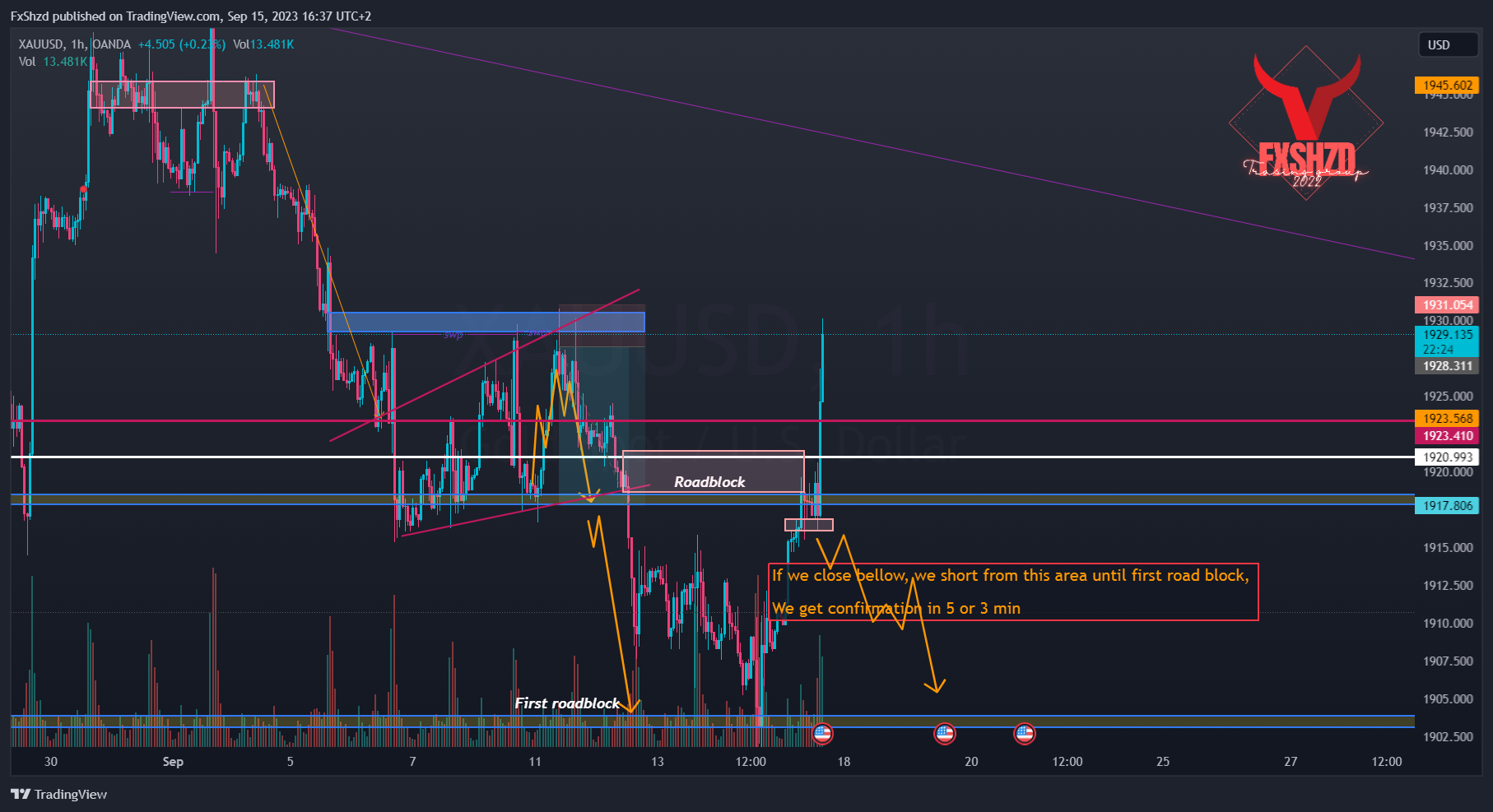Click the 1907.500 price axis value
Image resolution: width=1493 pixels, height=812 pixels.
[x=1448, y=661]
